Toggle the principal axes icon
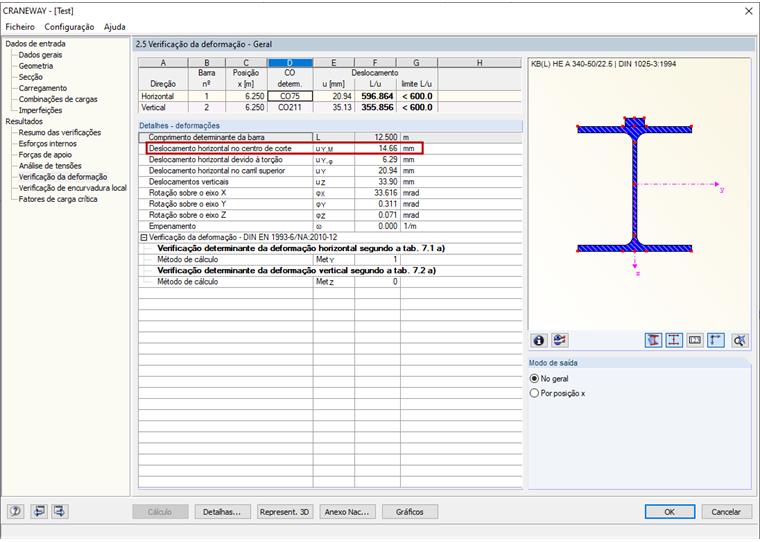The height and width of the screenshot is (542, 760). 716,340
